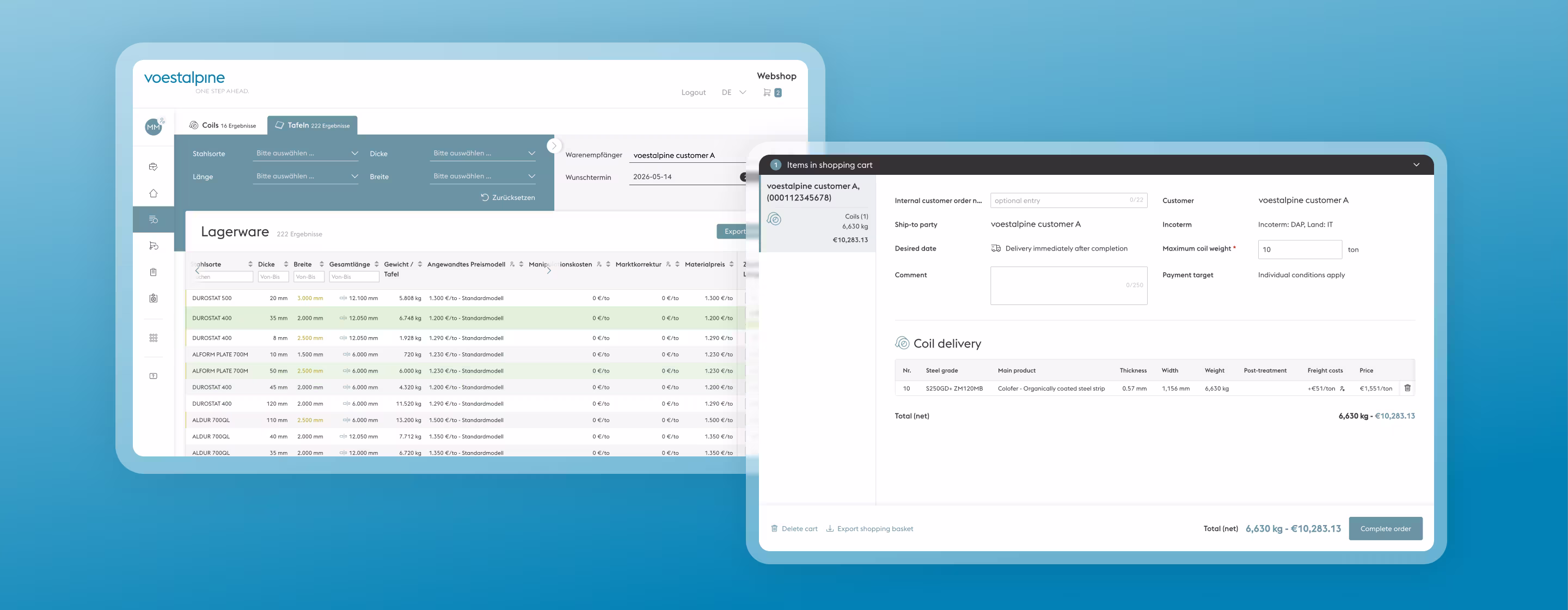Click the Complete order button
The height and width of the screenshot is (610, 1568).
point(1386,528)
